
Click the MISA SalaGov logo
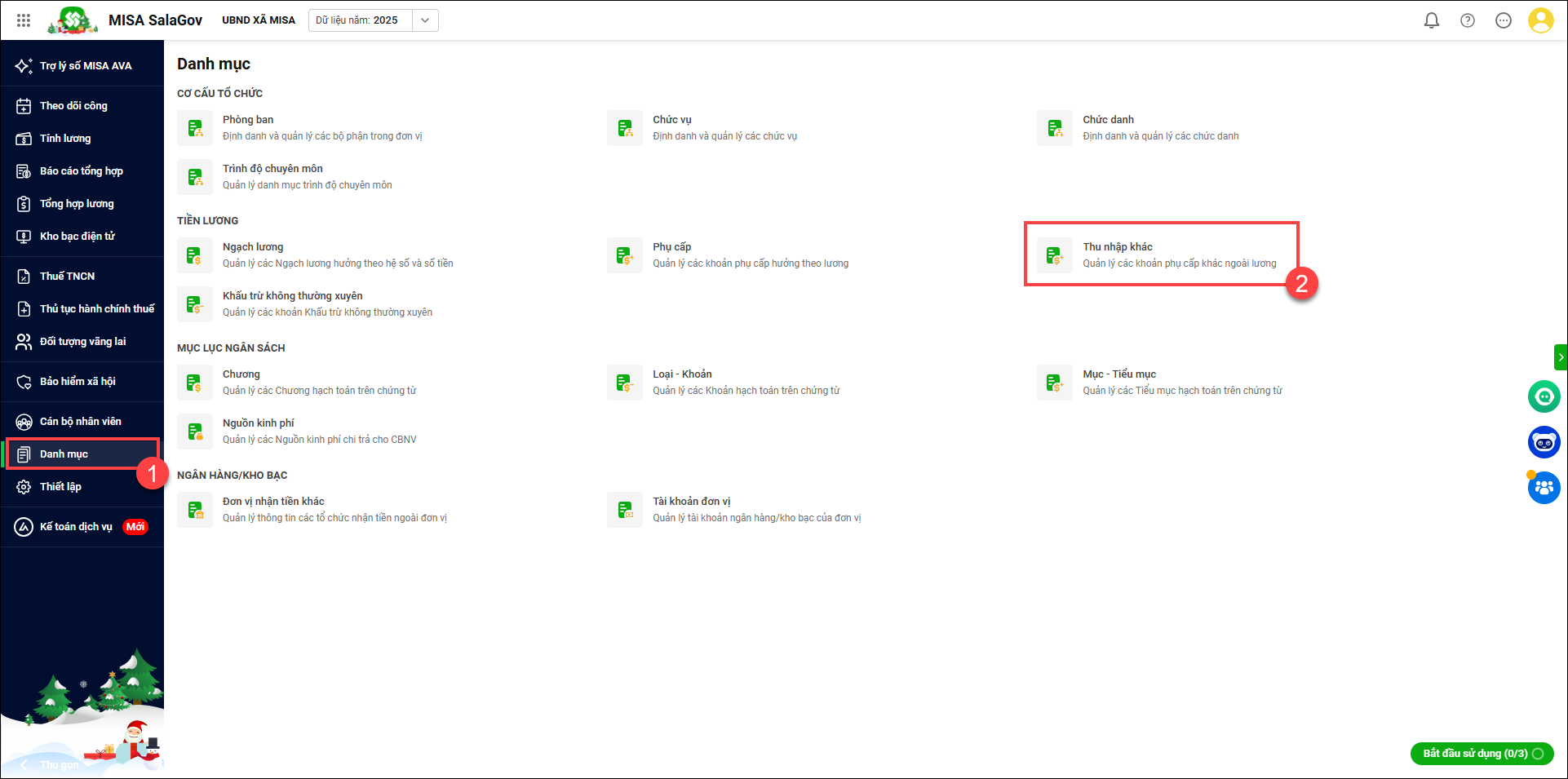pos(126,20)
